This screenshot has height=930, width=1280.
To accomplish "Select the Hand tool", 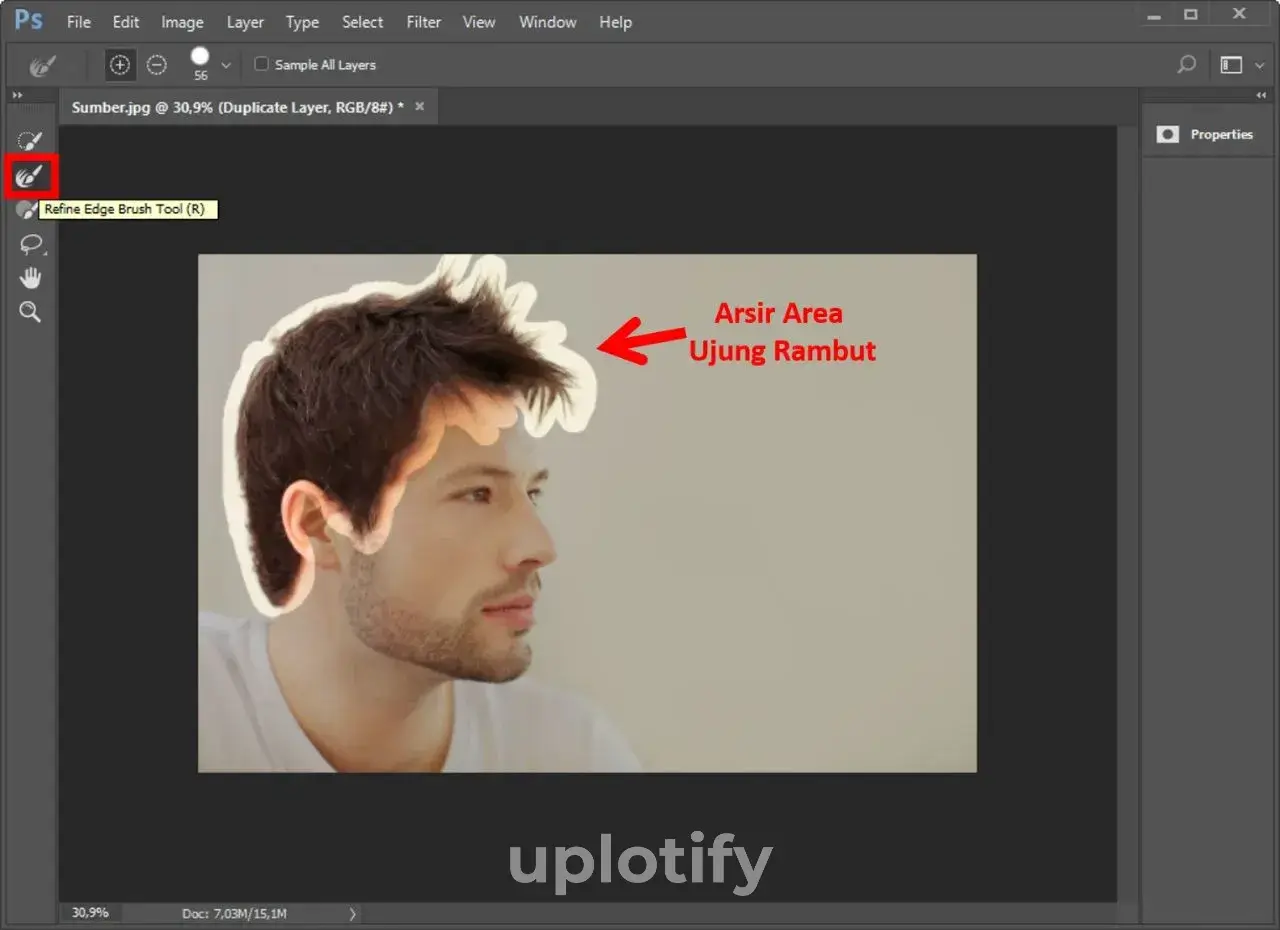I will click(x=31, y=278).
